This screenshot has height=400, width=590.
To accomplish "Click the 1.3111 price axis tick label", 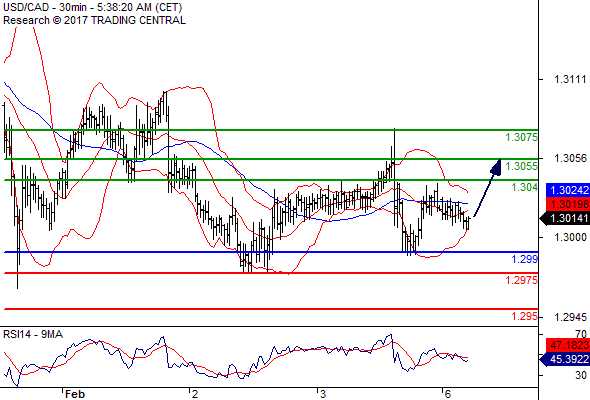I will [570, 79].
